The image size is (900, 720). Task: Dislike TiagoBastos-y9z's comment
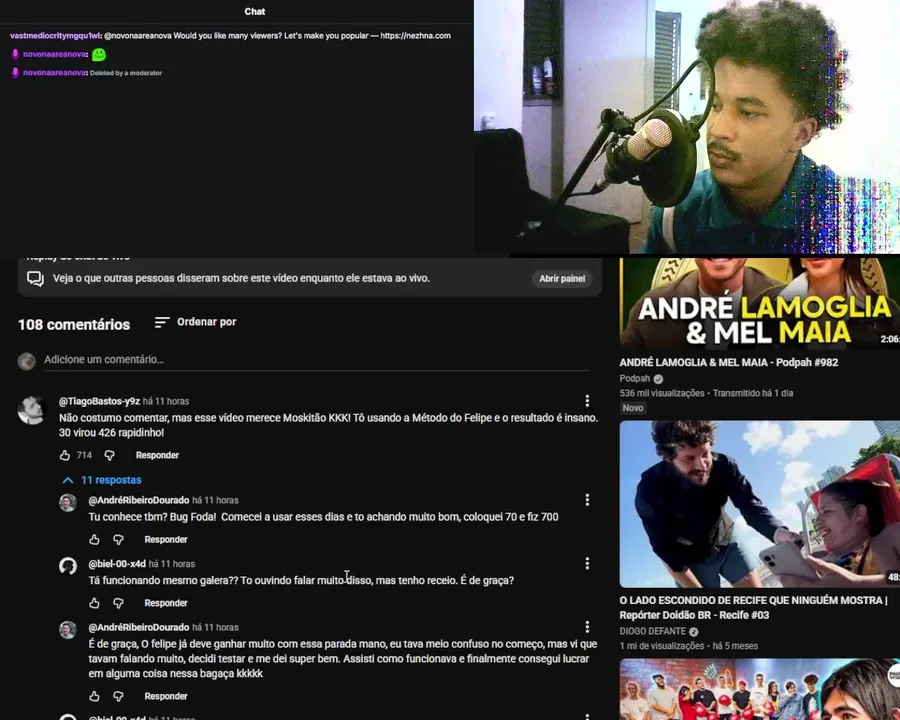110,455
